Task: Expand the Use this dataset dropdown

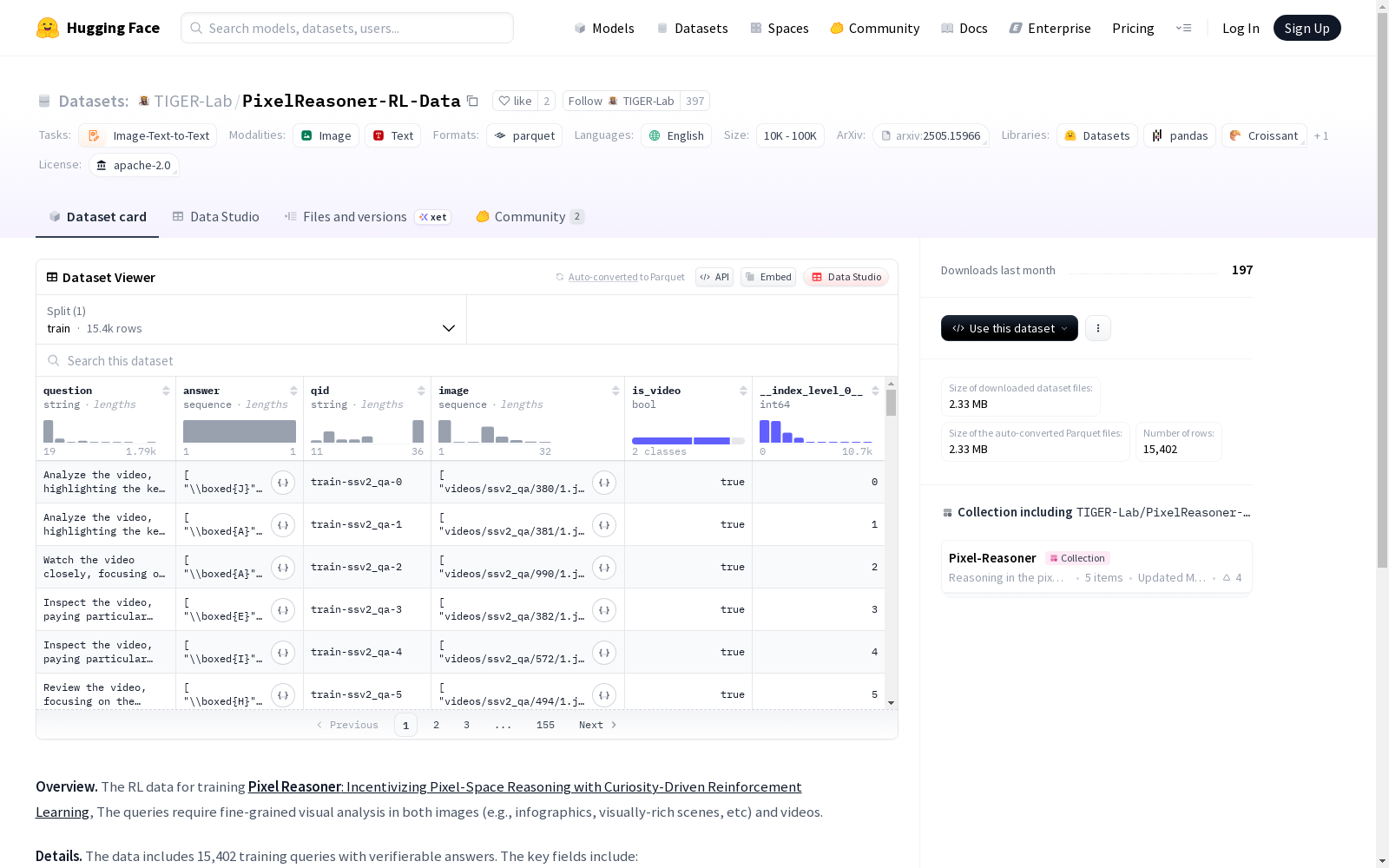Action: click(1010, 328)
